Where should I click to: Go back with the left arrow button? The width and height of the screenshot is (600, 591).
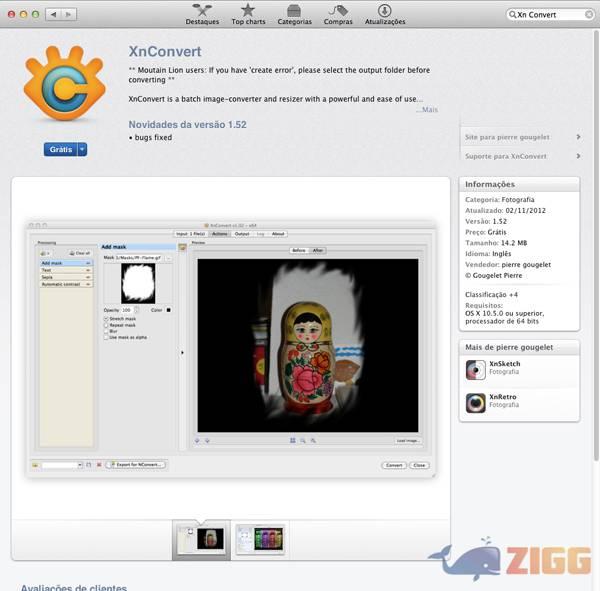tap(54, 15)
